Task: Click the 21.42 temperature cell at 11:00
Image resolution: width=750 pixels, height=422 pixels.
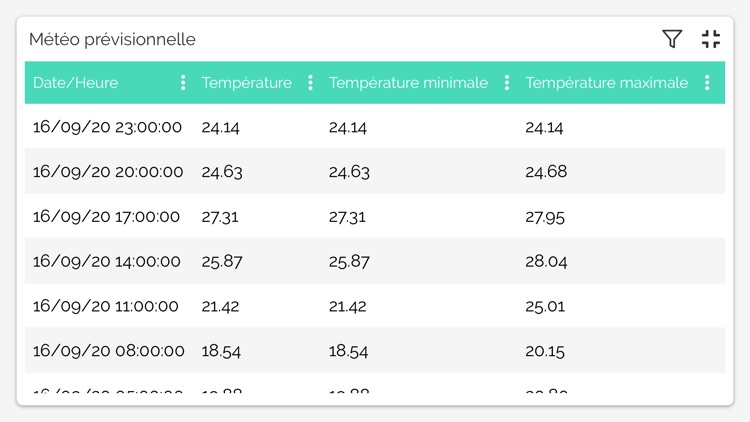Action: pos(220,306)
